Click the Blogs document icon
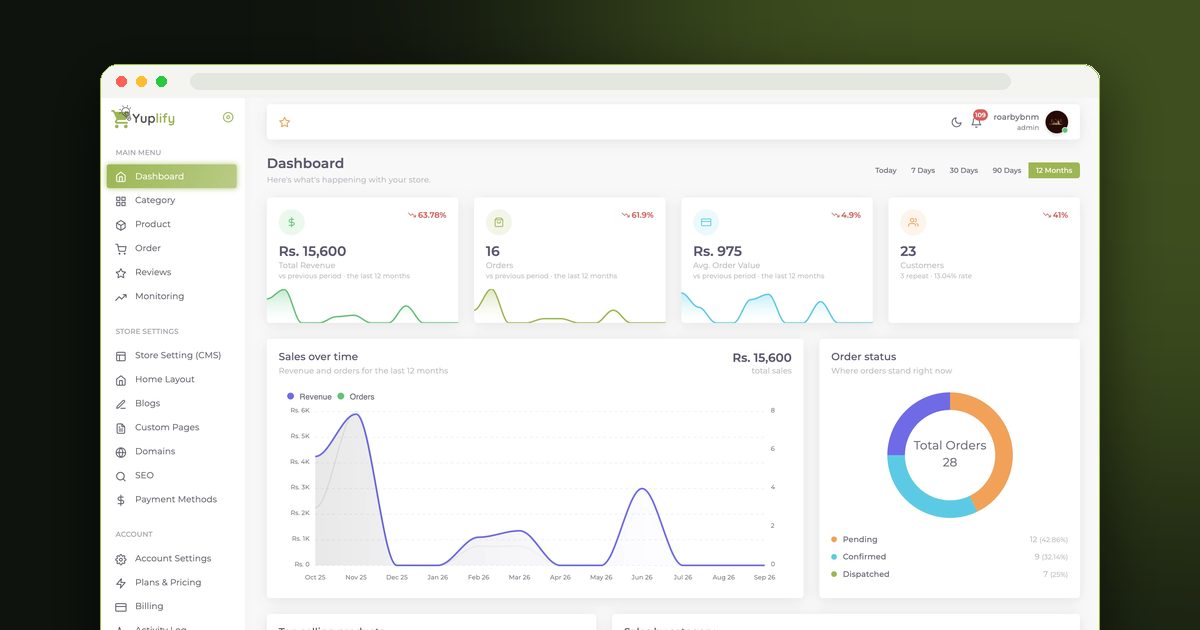Screen dimensions: 1200x630 click(121, 404)
